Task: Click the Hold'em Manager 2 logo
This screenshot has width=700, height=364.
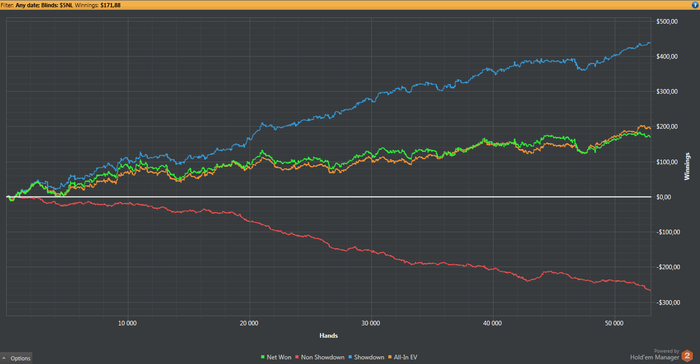Action: 687,356
